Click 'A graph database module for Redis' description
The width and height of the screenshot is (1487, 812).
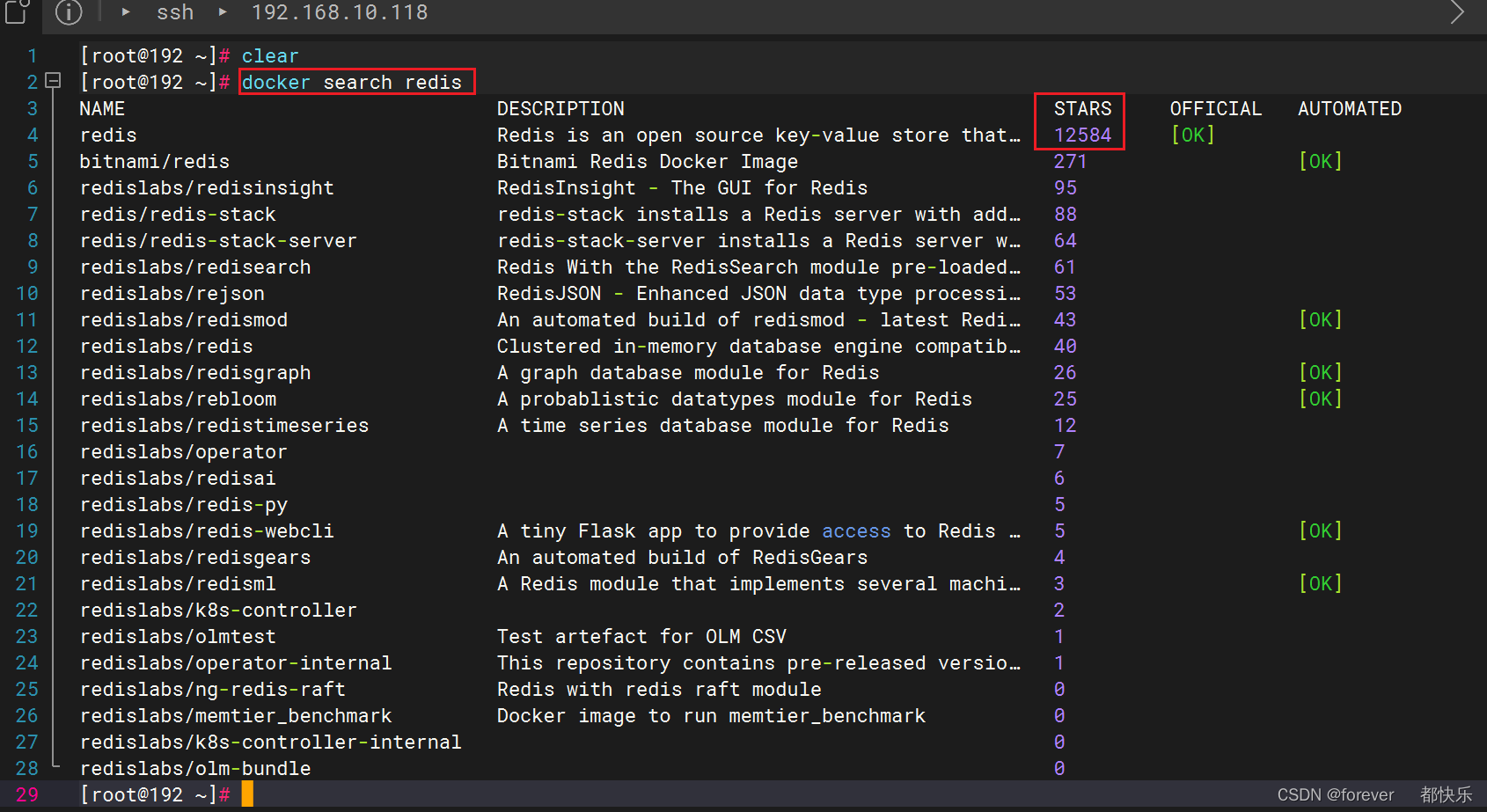click(688, 372)
